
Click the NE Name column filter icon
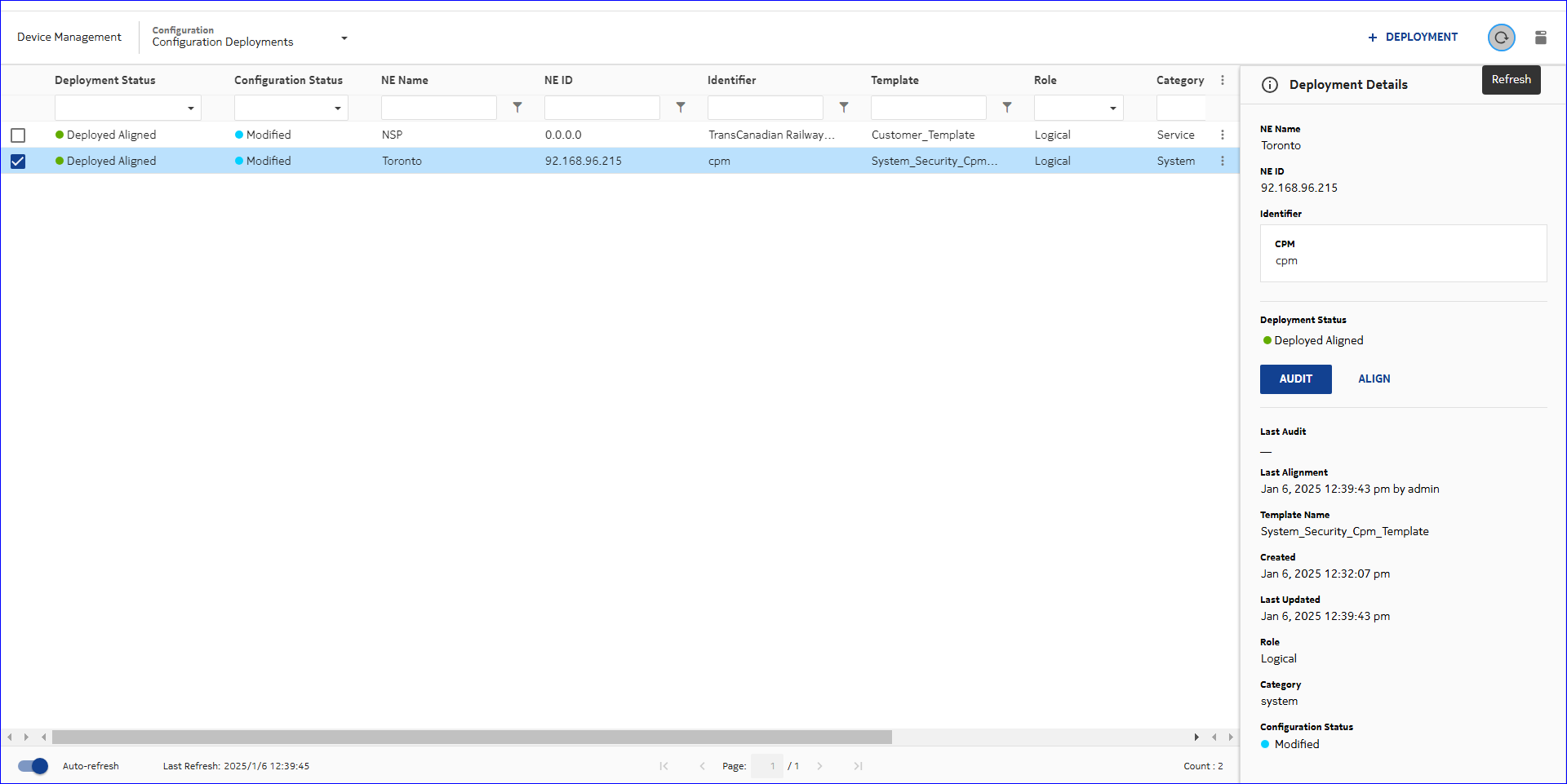pyautogui.click(x=517, y=108)
